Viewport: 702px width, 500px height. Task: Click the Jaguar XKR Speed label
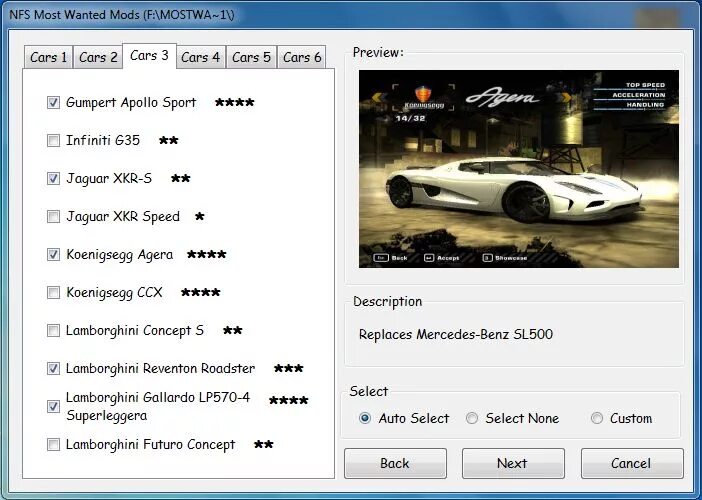123,217
